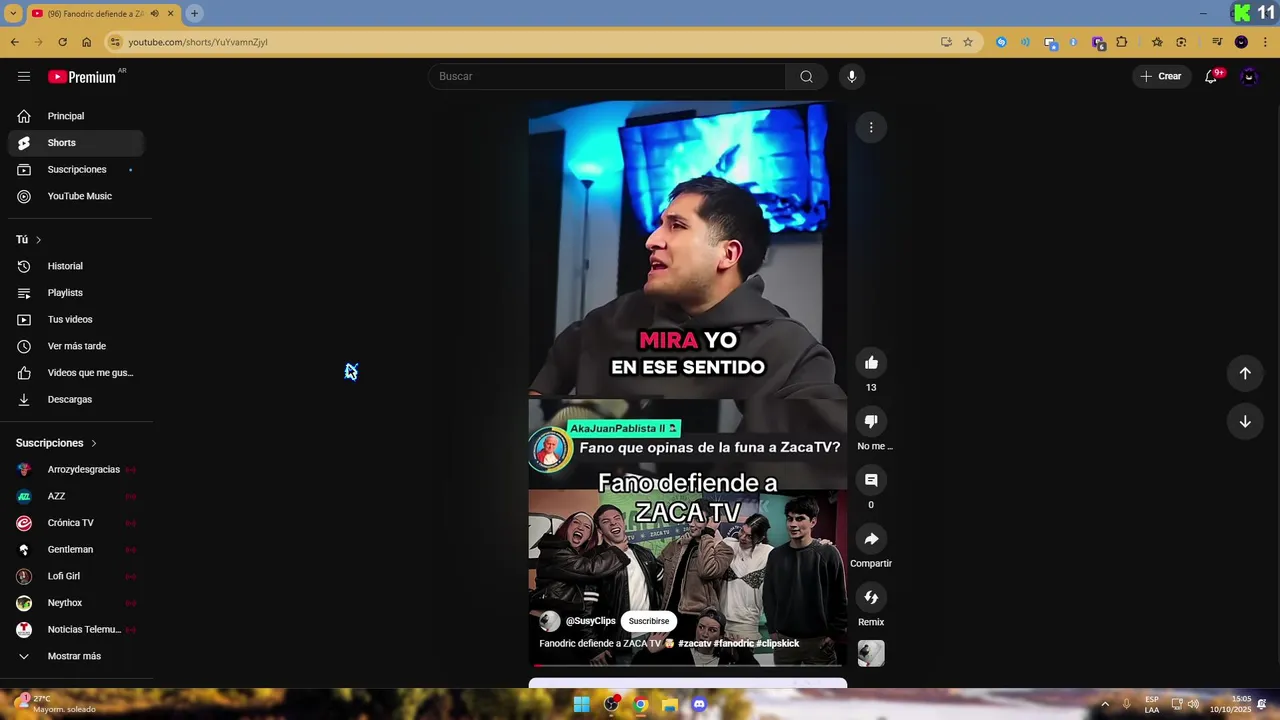Navigate back in the browser
The image size is (1280, 720).
coord(15,42)
